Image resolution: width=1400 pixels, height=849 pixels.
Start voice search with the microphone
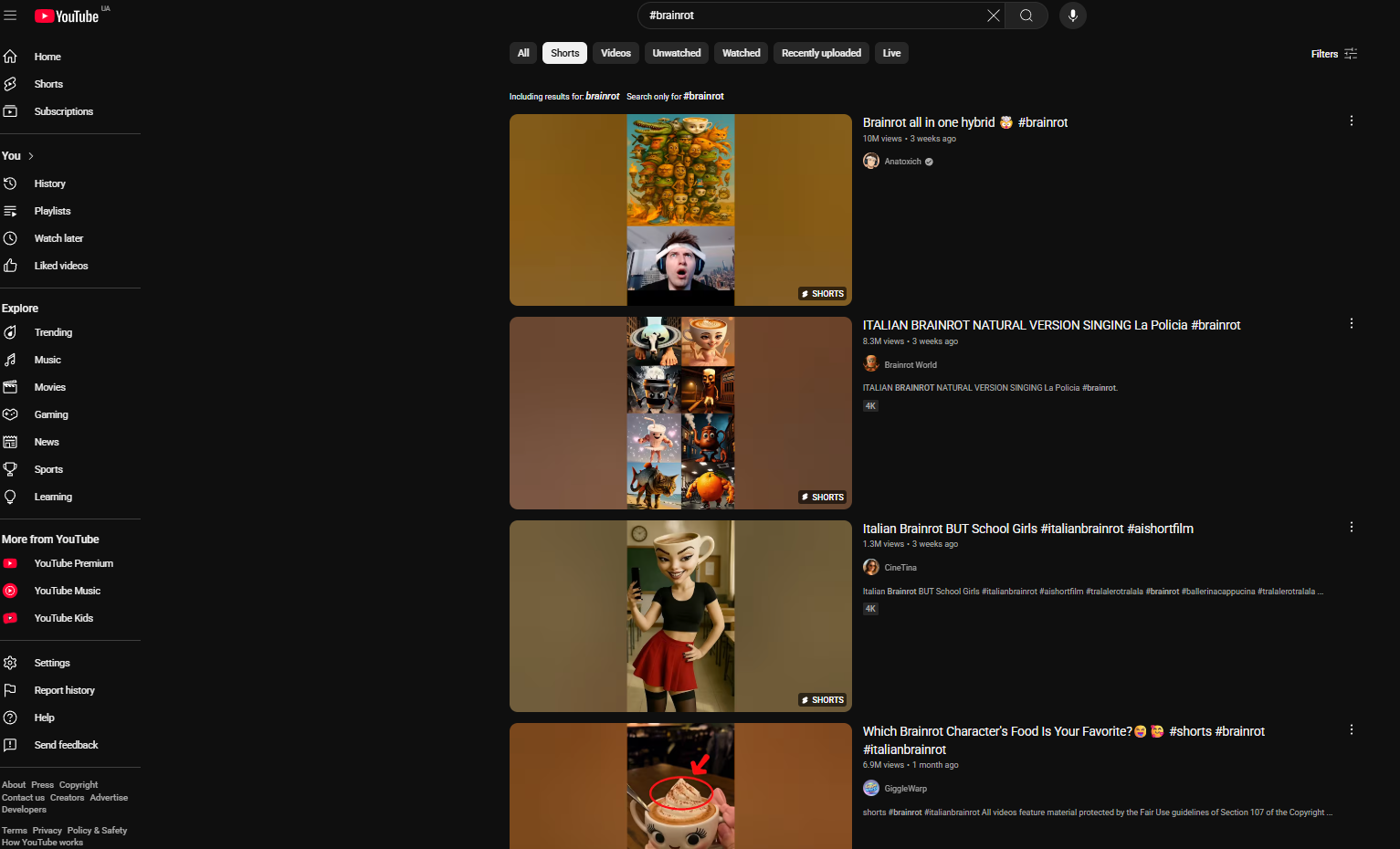[1073, 16]
